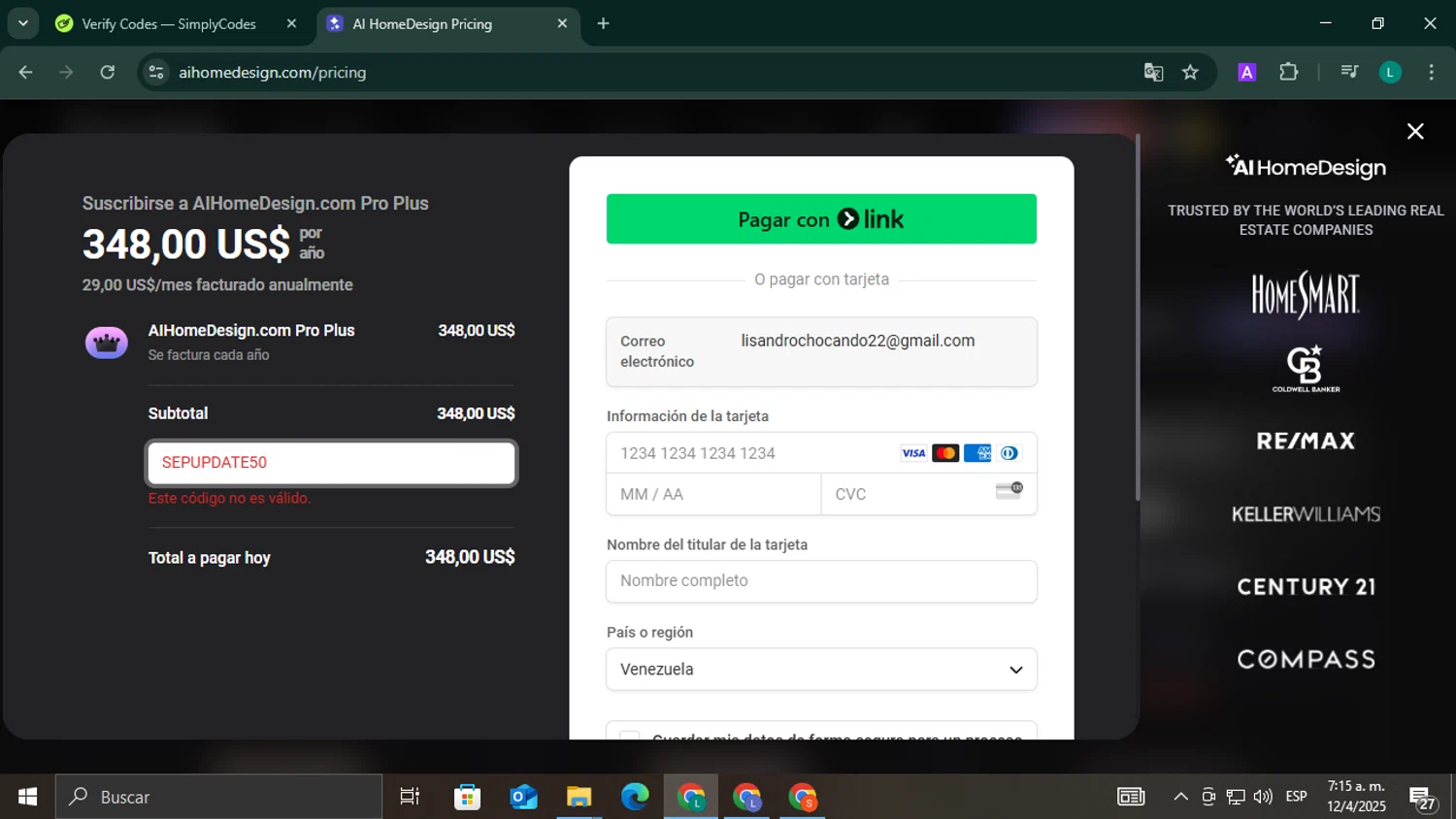Click the Coldwell Banker logo
The width and height of the screenshot is (1456, 819).
click(x=1306, y=368)
